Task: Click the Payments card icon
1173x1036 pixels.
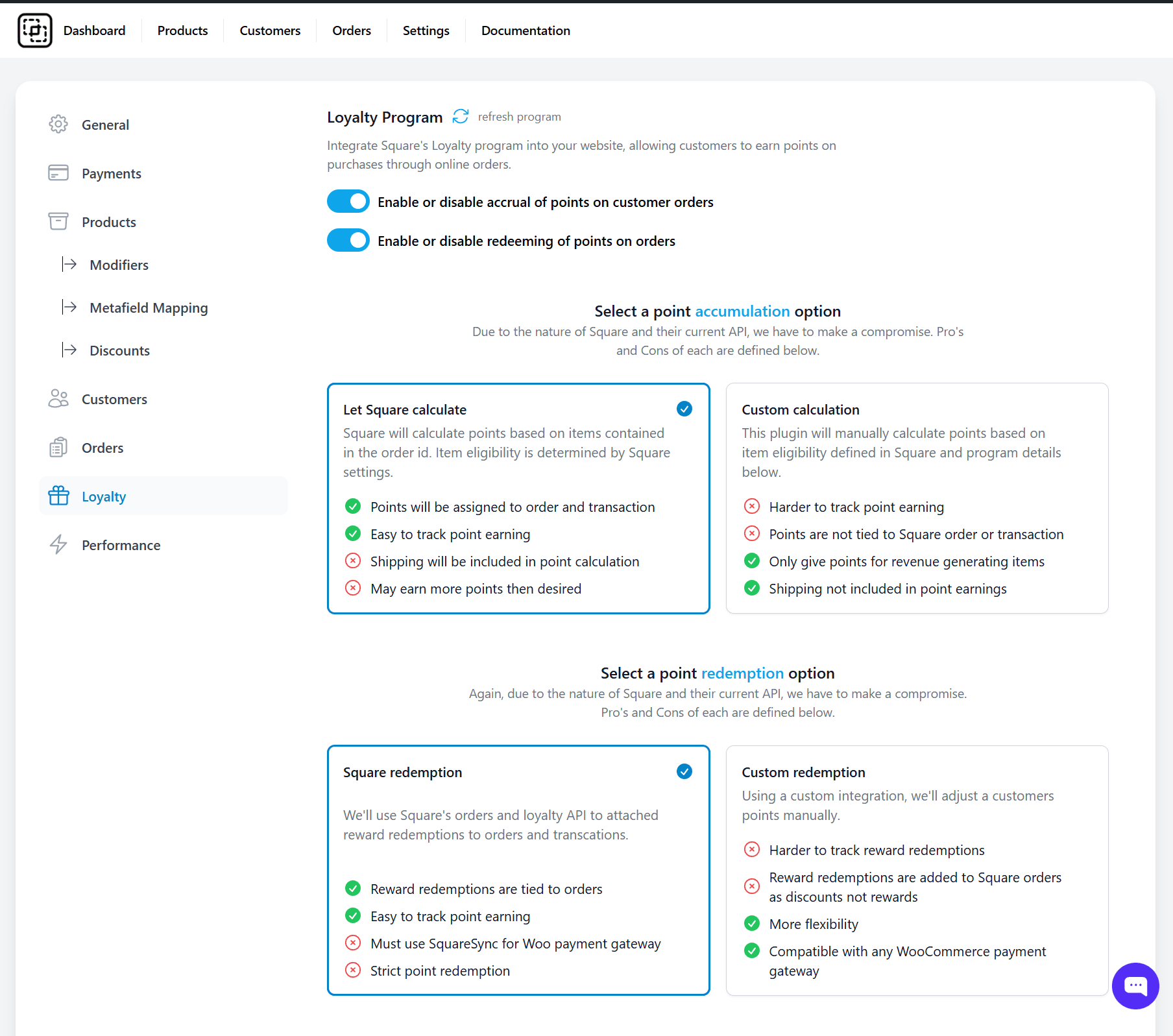Action: (x=58, y=173)
